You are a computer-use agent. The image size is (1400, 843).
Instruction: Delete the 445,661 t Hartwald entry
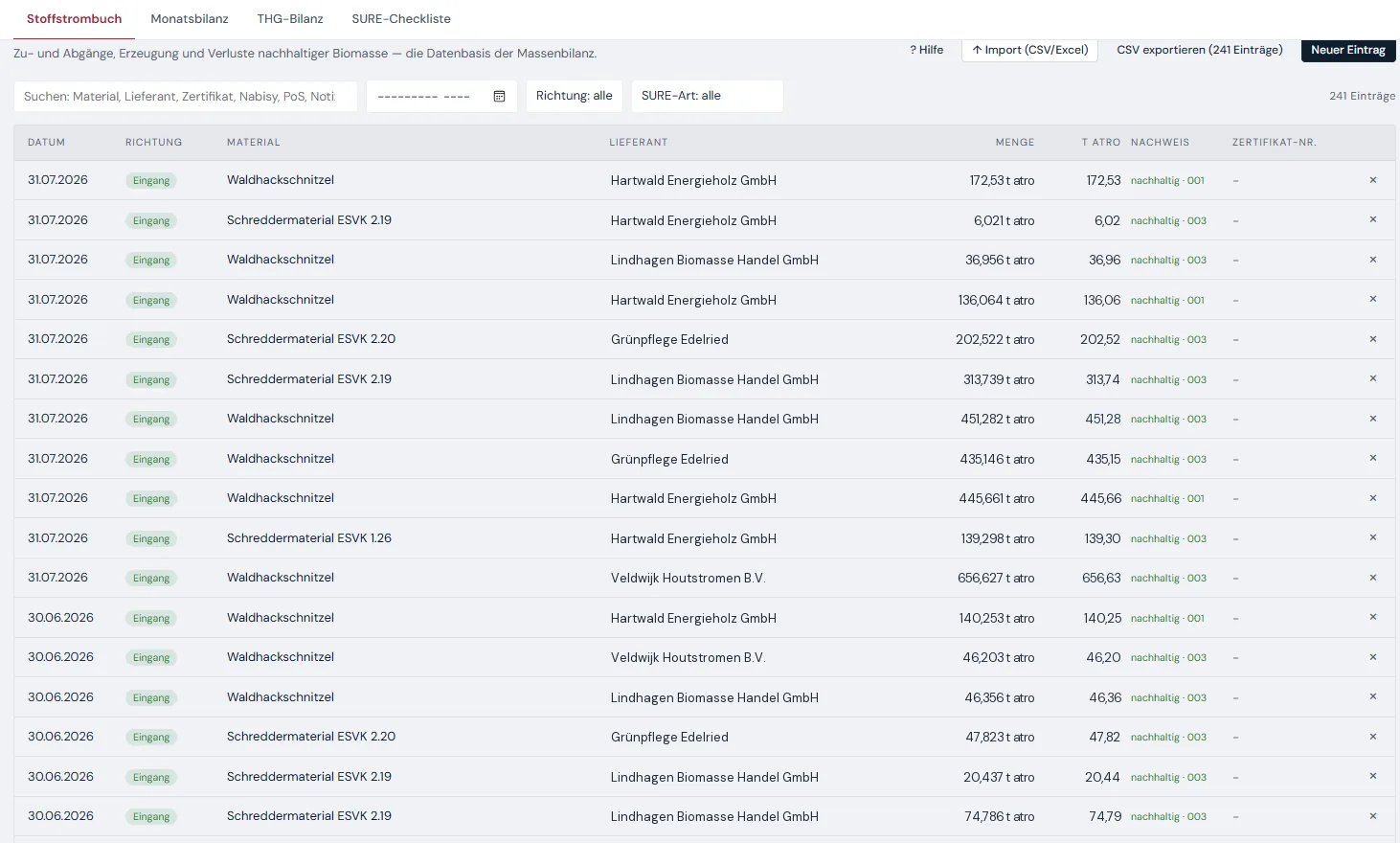click(x=1372, y=498)
